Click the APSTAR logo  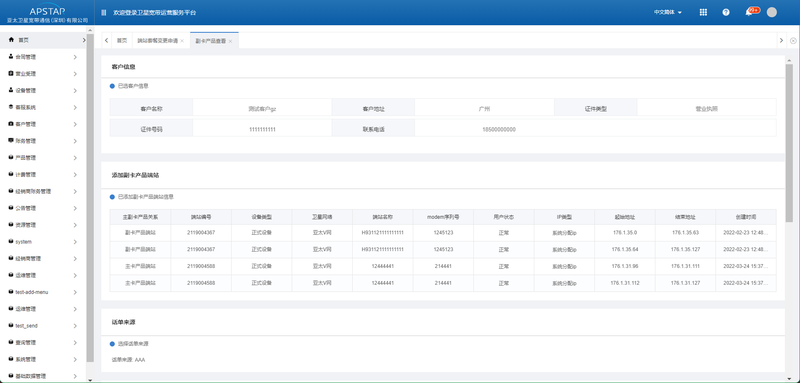click(47, 11)
